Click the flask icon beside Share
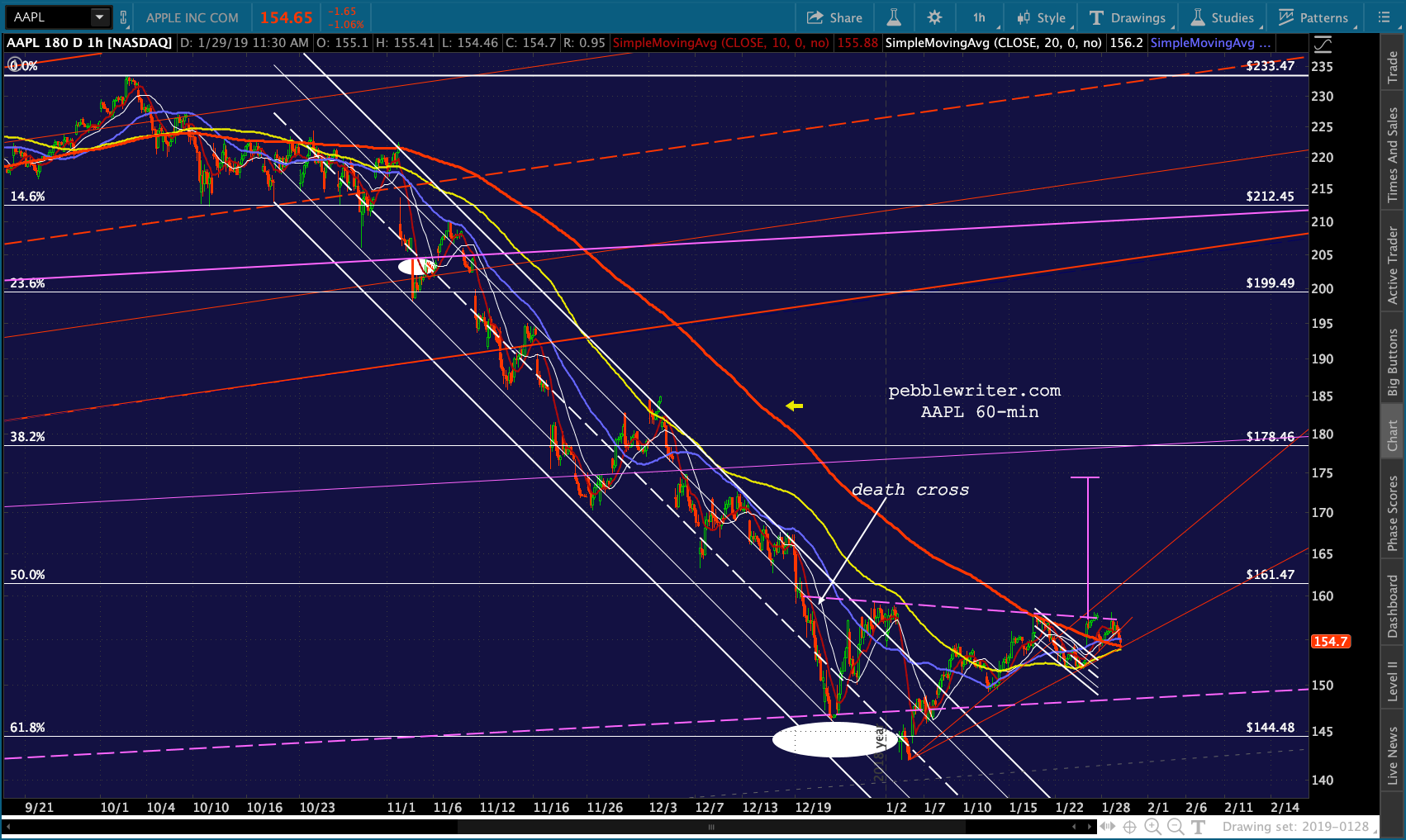This screenshot has height=840, width=1406. tap(894, 17)
